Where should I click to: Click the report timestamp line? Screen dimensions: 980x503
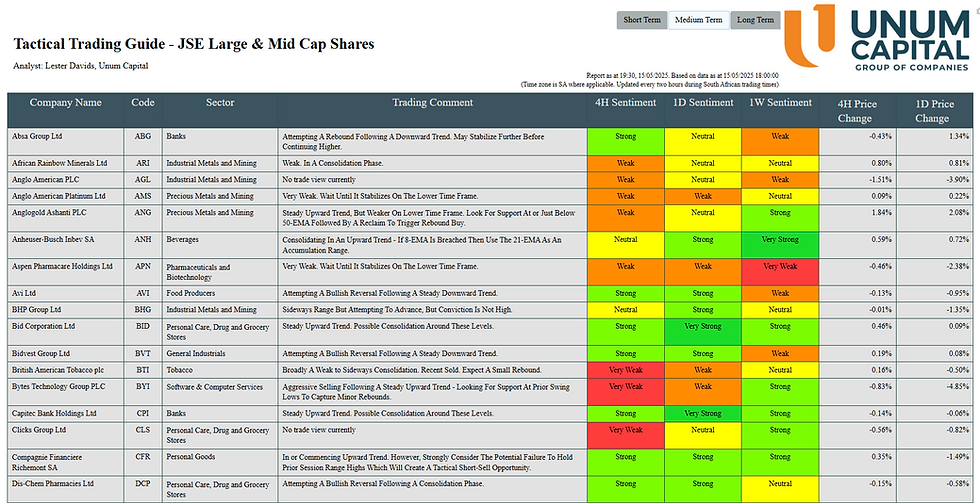682,75
